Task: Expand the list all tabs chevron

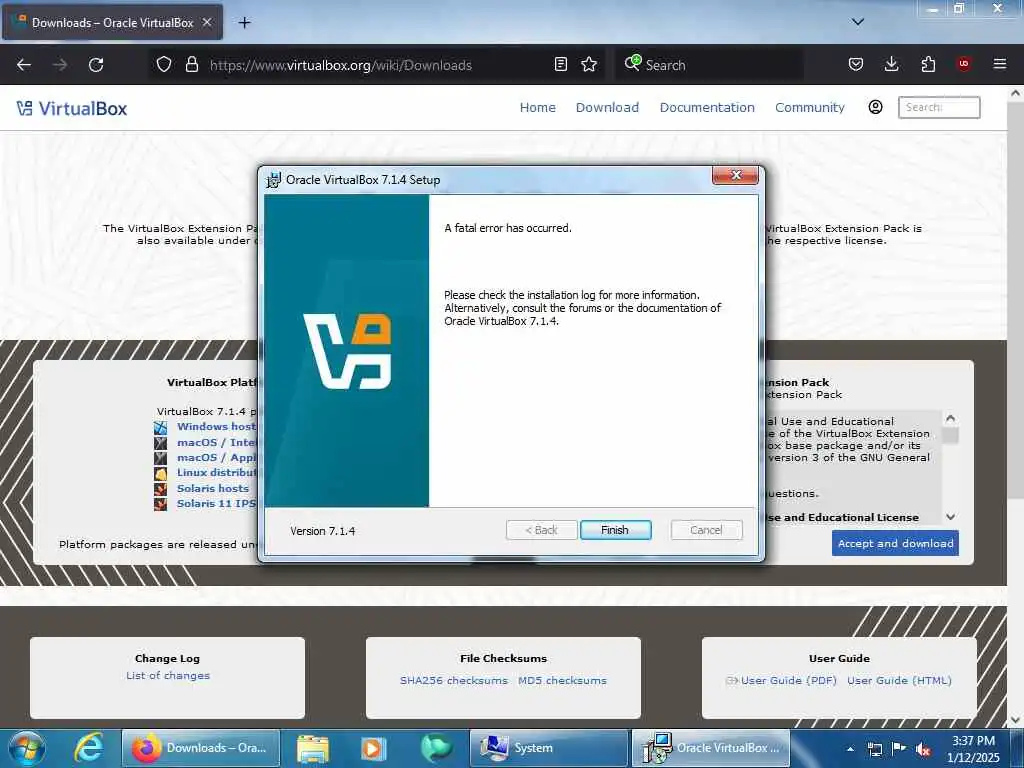Action: pos(858,22)
